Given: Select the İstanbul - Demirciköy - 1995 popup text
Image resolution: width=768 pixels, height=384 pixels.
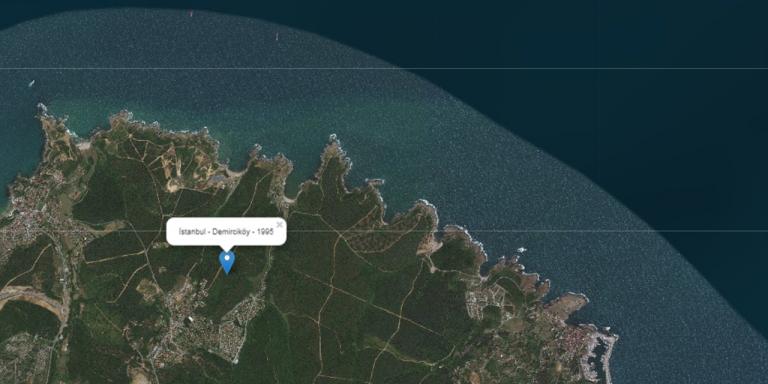Looking at the screenshot, I should (226, 232).
